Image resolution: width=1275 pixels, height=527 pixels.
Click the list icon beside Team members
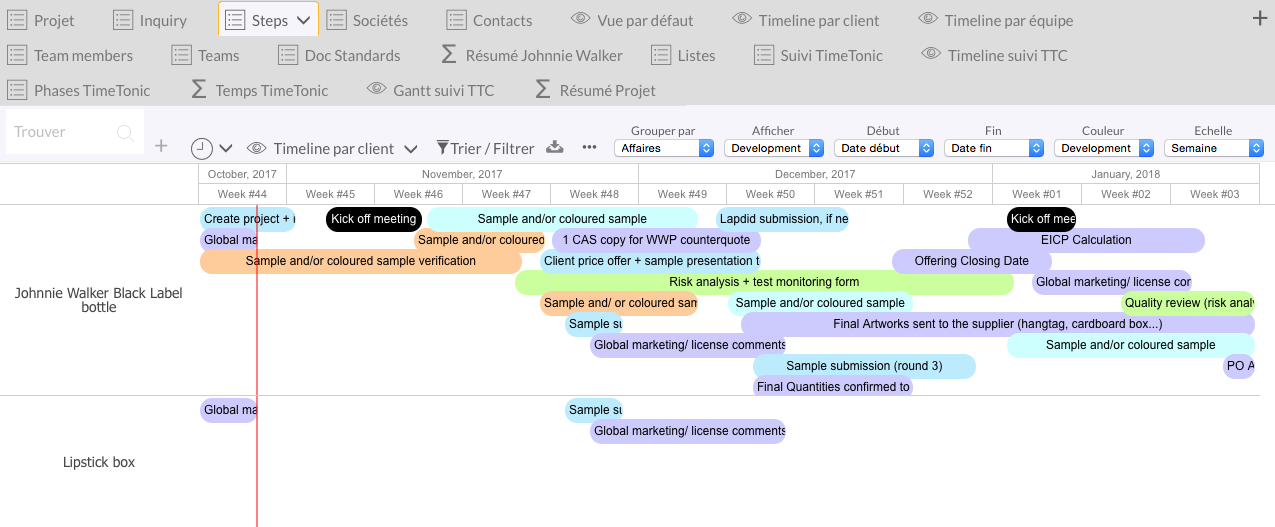click(17, 55)
